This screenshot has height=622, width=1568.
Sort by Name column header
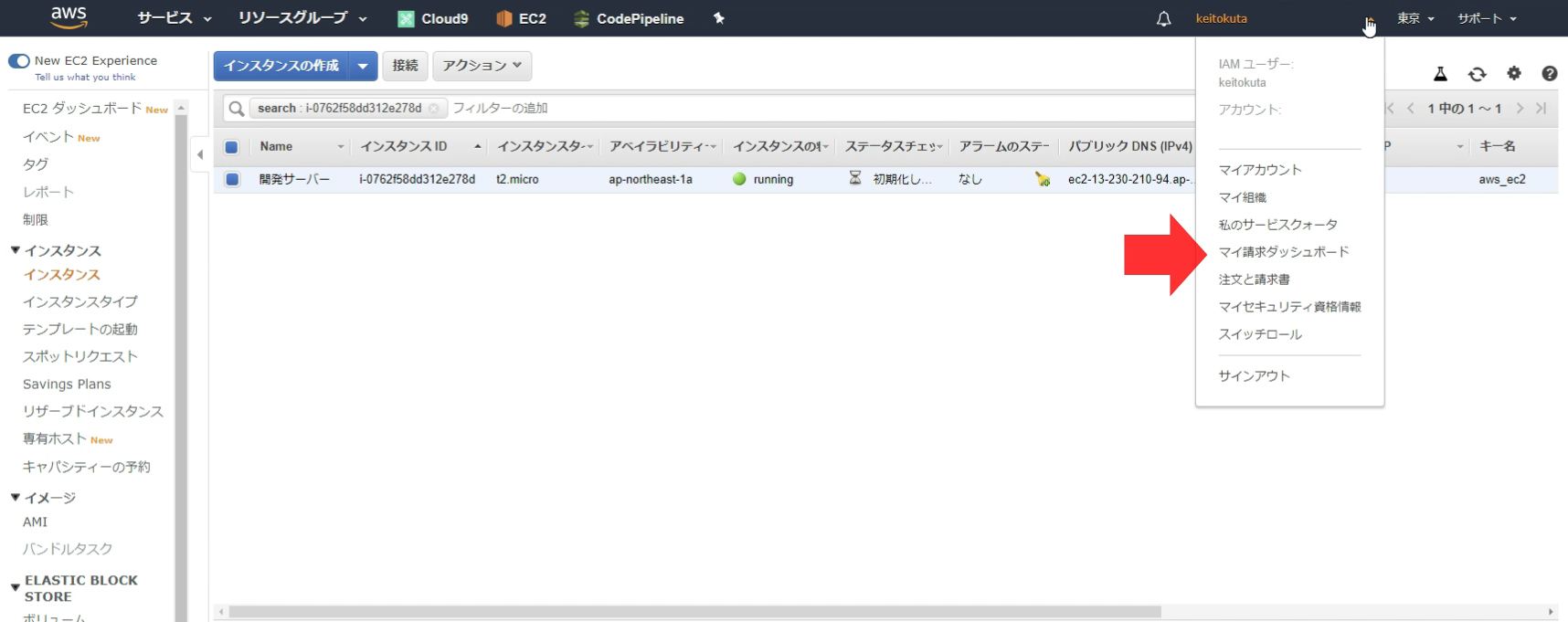point(302,147)
